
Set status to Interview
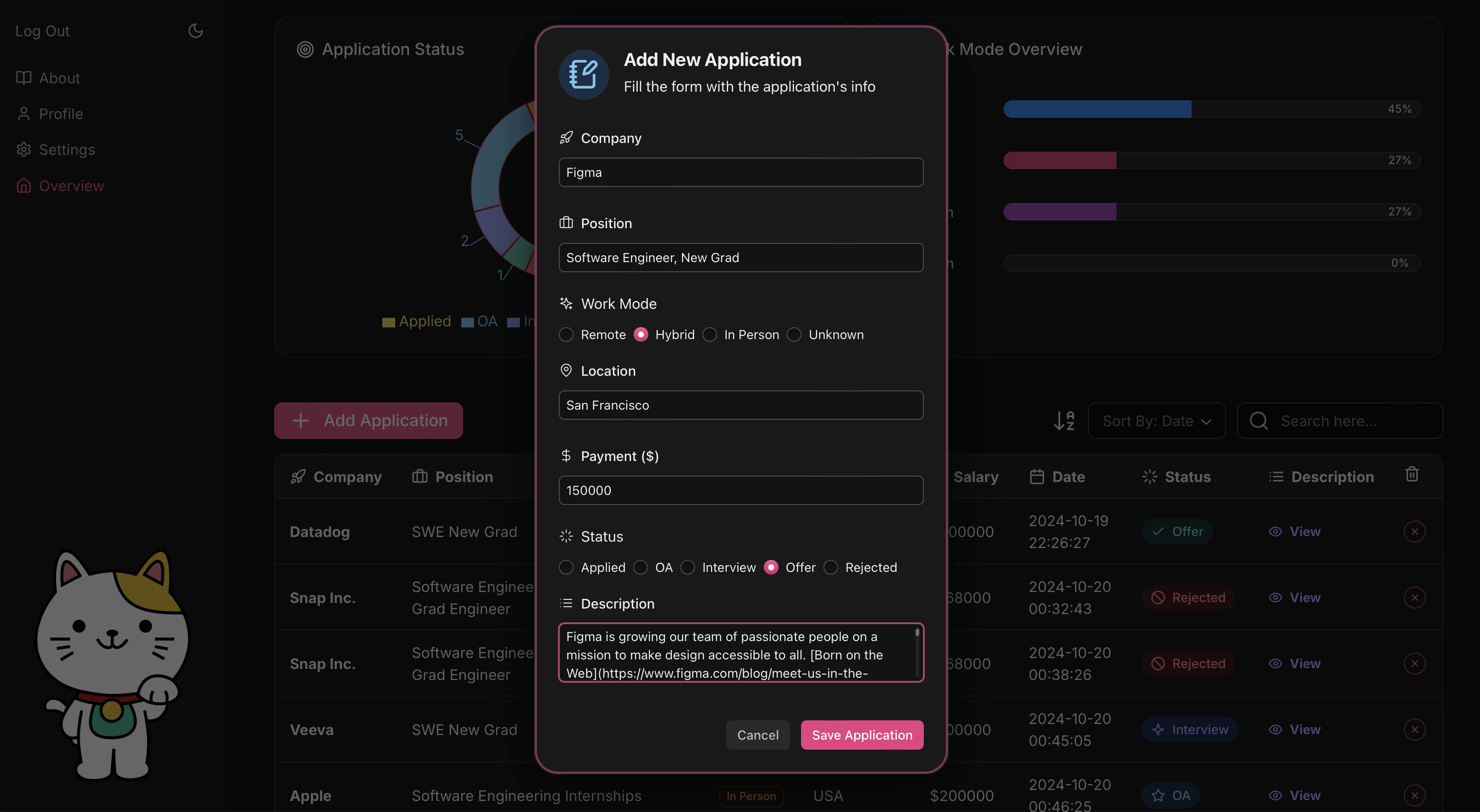click(688, 567)
